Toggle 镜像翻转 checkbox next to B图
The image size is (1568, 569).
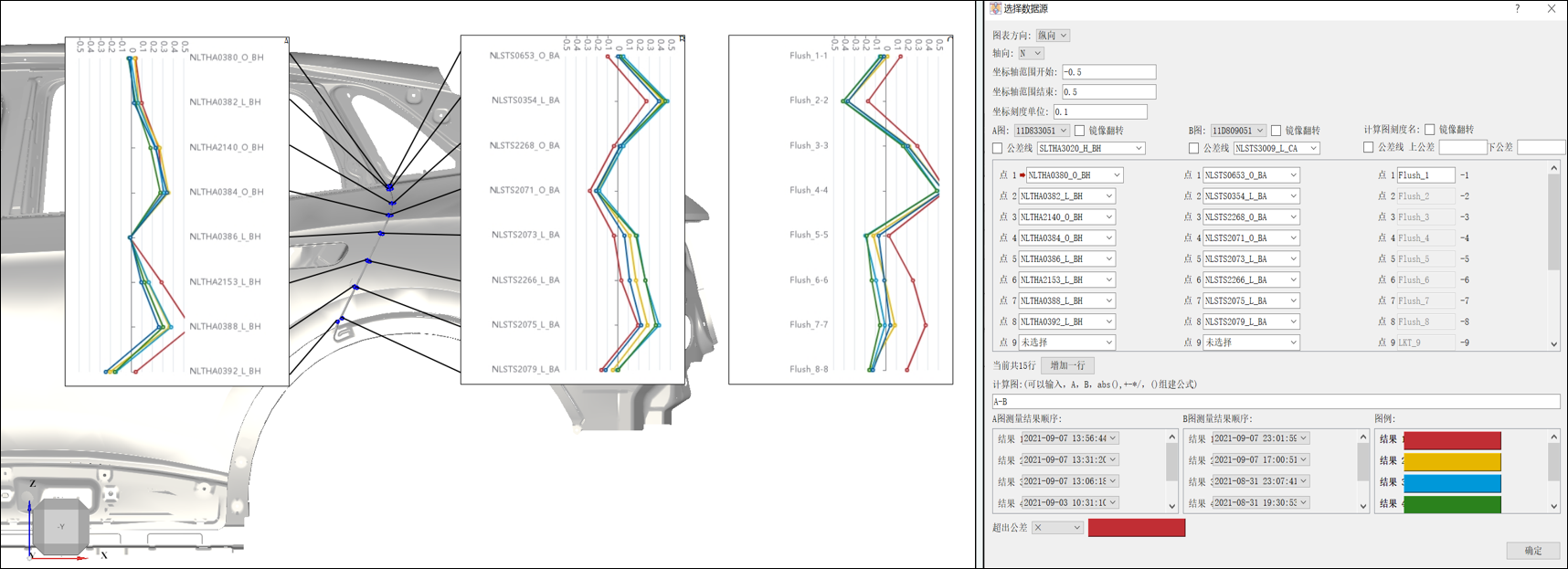pyautogui.click(x=1277, y=131)
